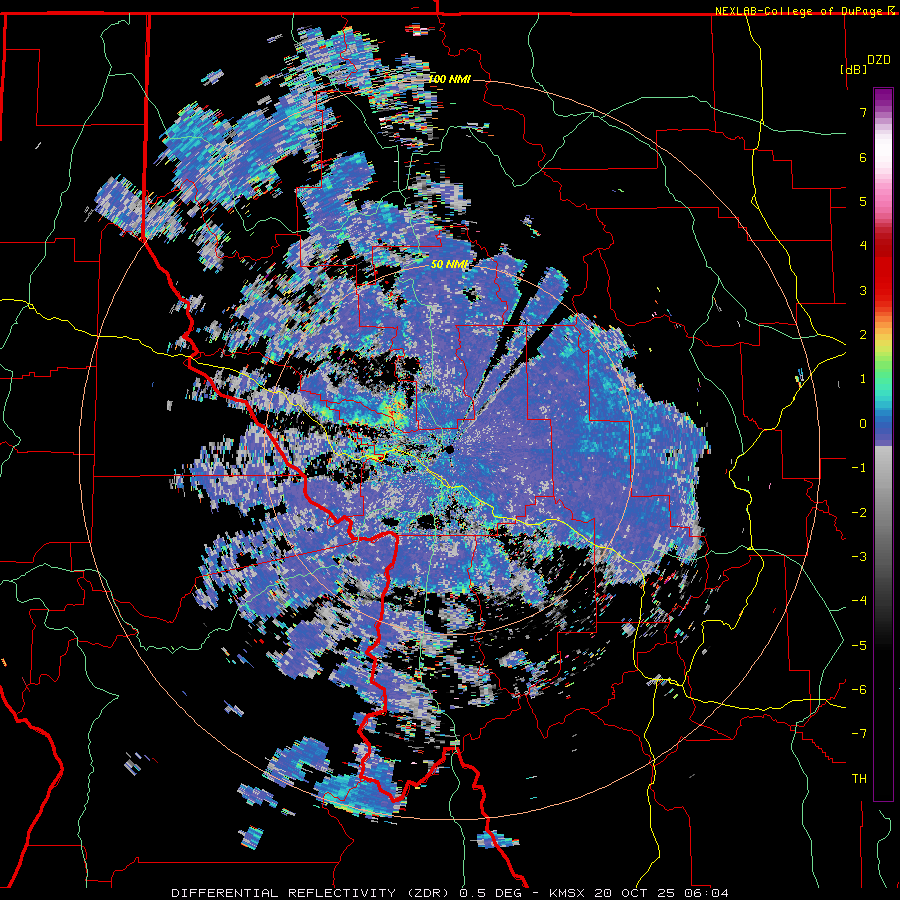Click the 0 value on the color scale
The image size is (900, 900).
863,424
